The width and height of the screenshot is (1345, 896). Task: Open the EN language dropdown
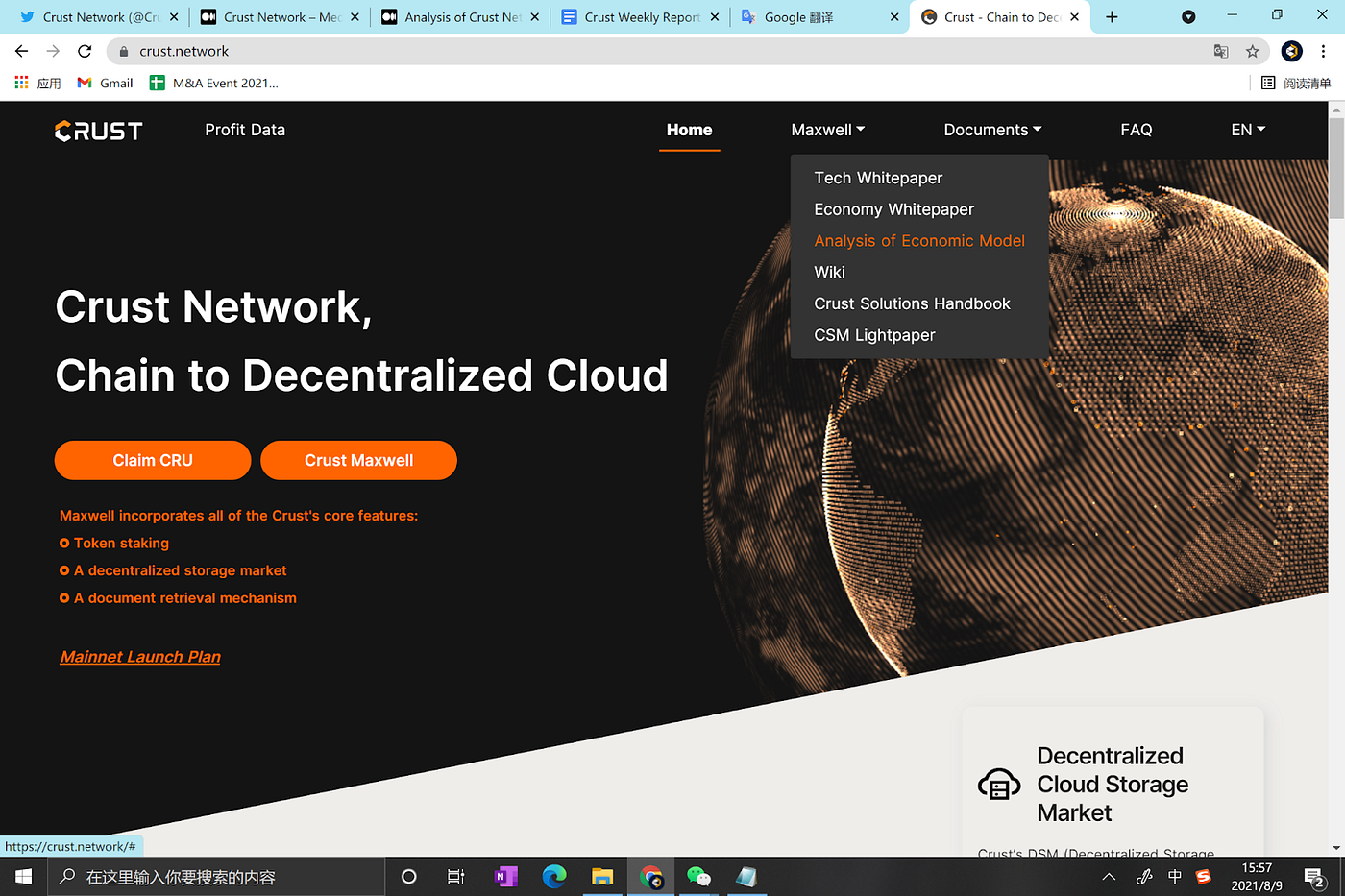click(x=1248, y=130)
